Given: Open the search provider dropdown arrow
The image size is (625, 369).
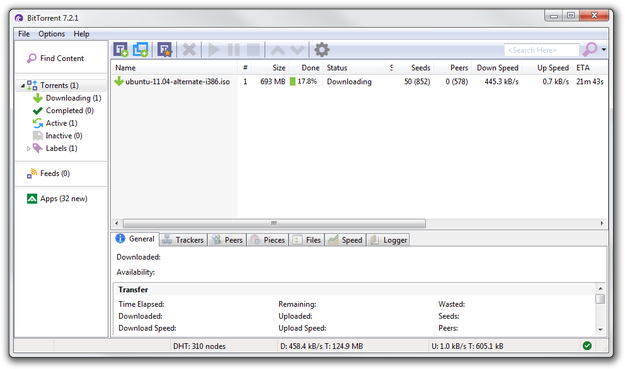Looking at the screenshot, I should (603, 50).
